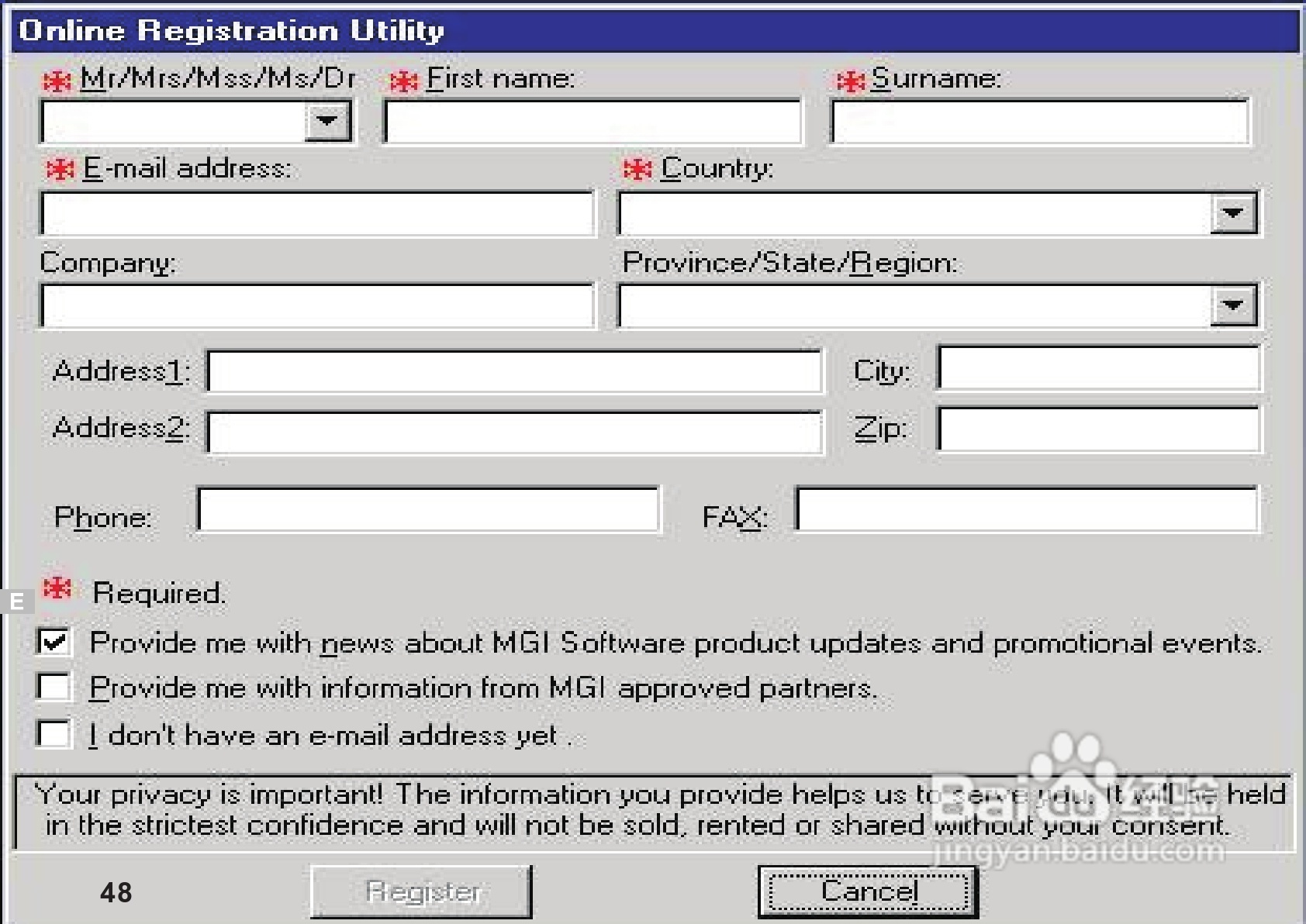Screen dimensions: 1306x924
Task: Click the Online Registration Utility title text
Action: [x=231, y=30]
